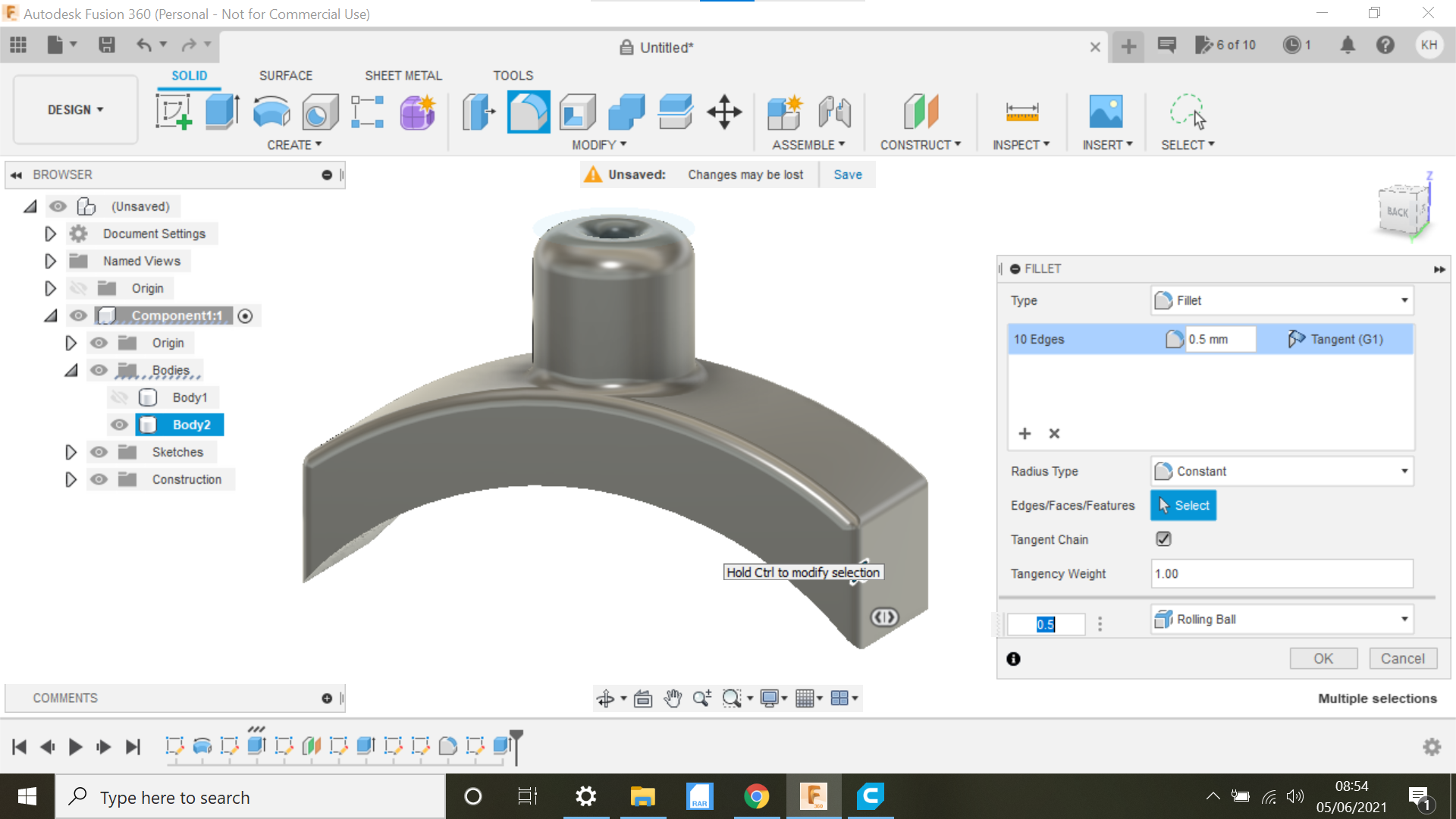Image resolution: width=1456 pixels, height=819 pixels.
Task: Select the Fillet tool in Modify section
Action: (x=529, y=111)
